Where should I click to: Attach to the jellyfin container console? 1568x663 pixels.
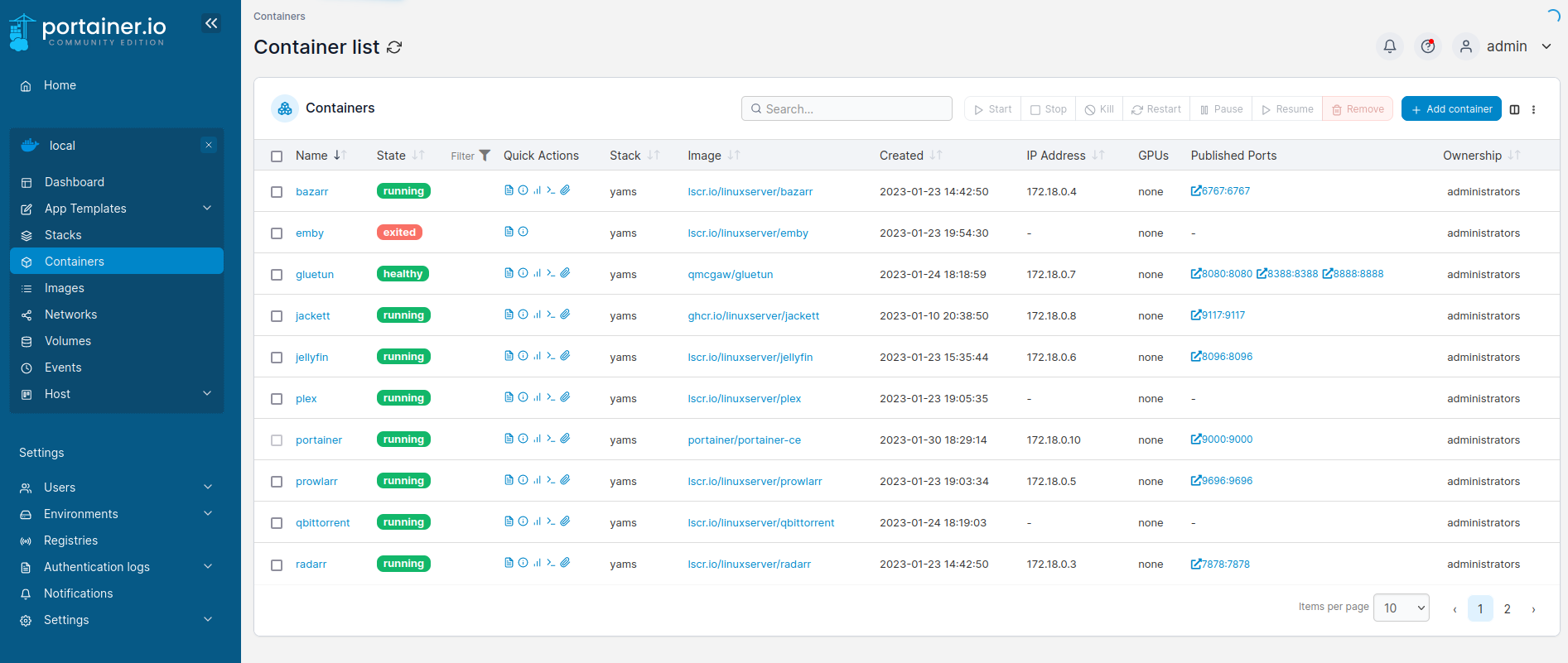point(565,356)
